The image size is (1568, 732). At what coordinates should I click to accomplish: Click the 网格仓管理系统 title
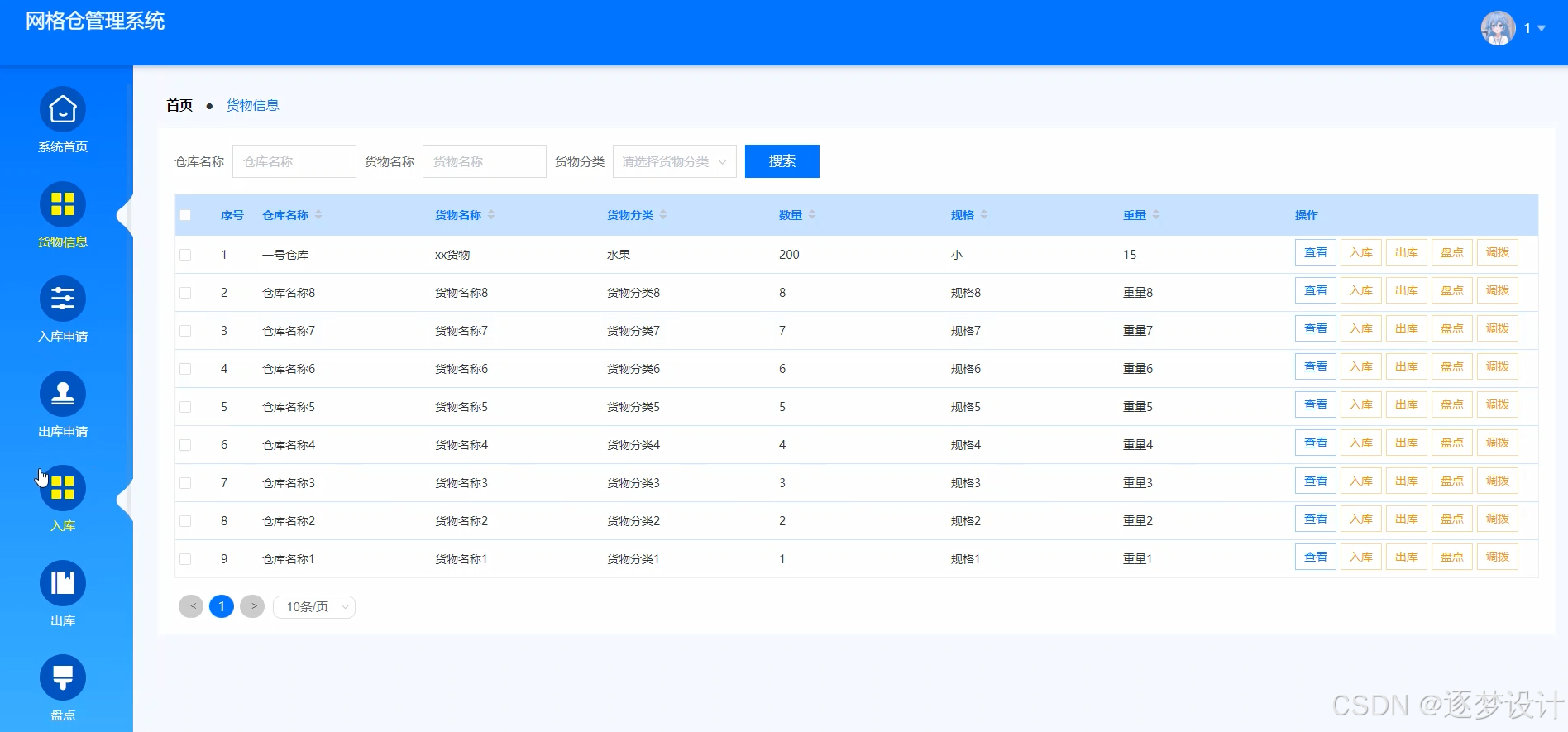[x=95, y=21]
